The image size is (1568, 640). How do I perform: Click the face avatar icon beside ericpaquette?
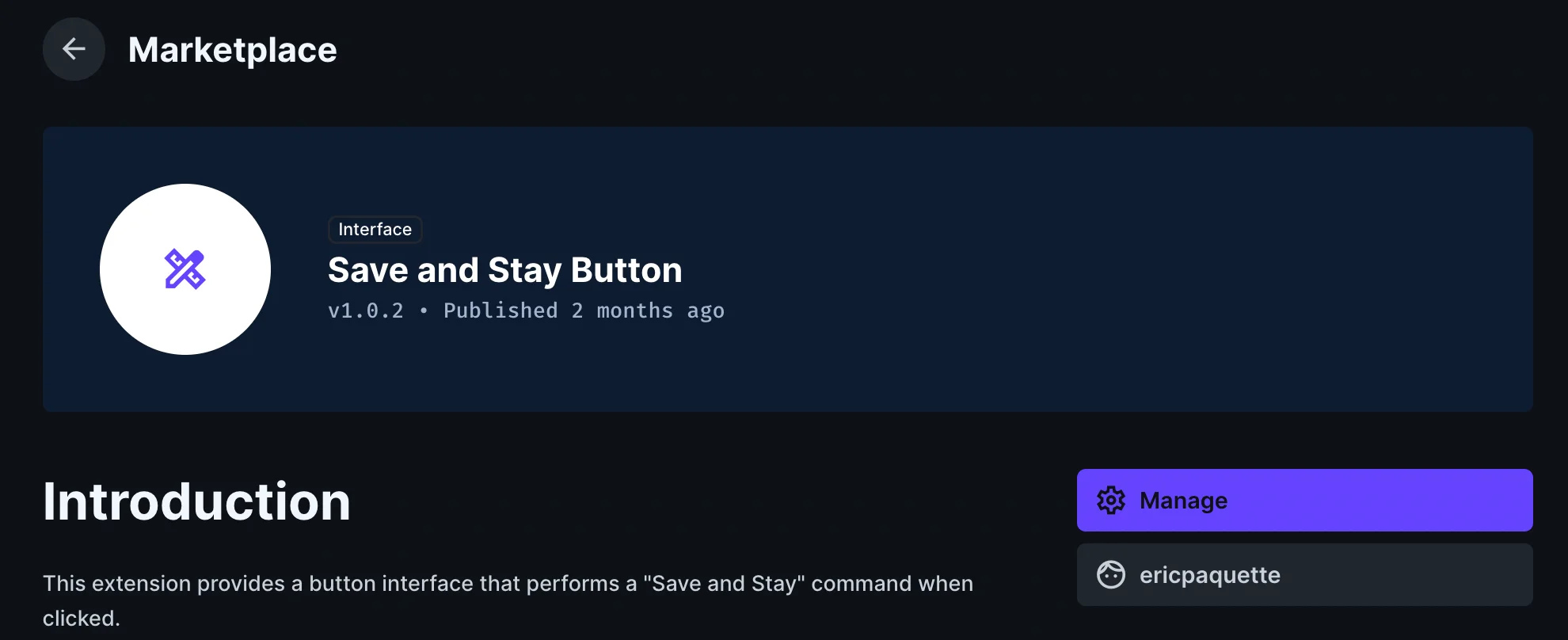coord(1110,575)
